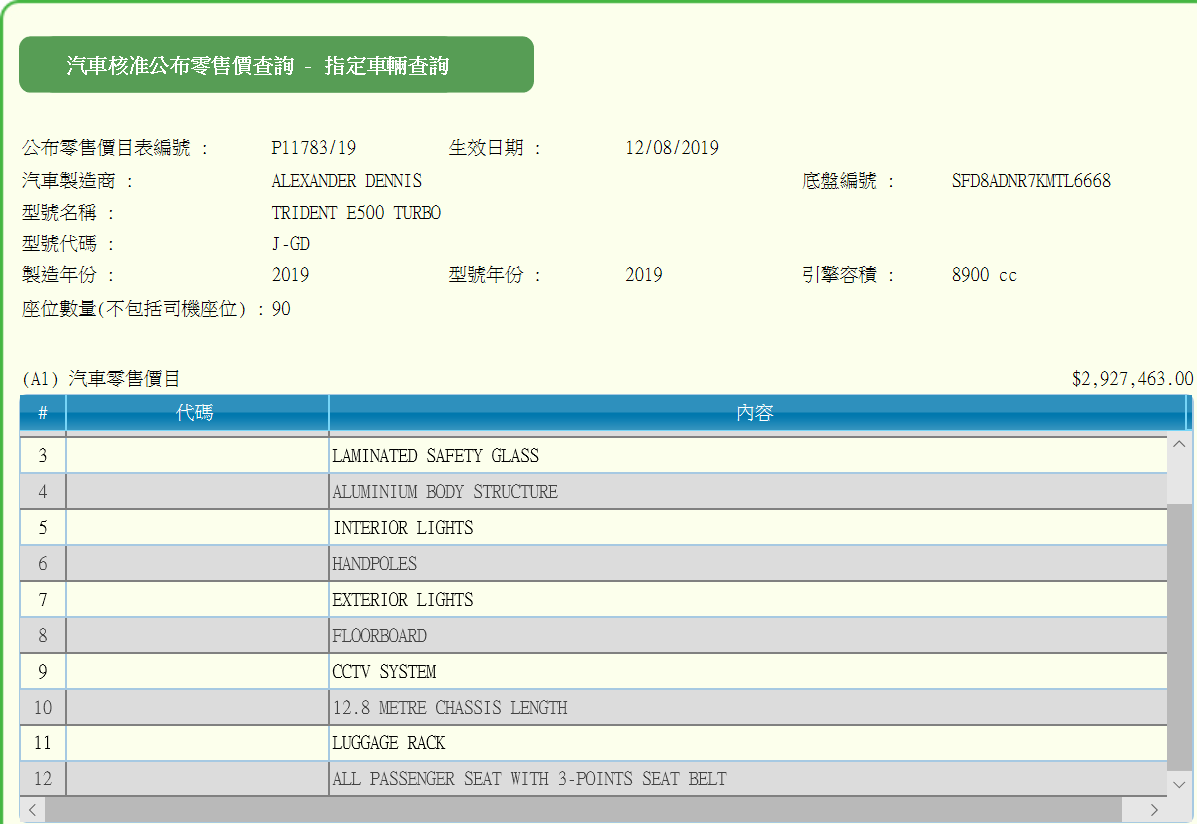Select the 'FLOORBOARD' row
This screenshot has height=824, width=1197.
click(x=594, y=635)
